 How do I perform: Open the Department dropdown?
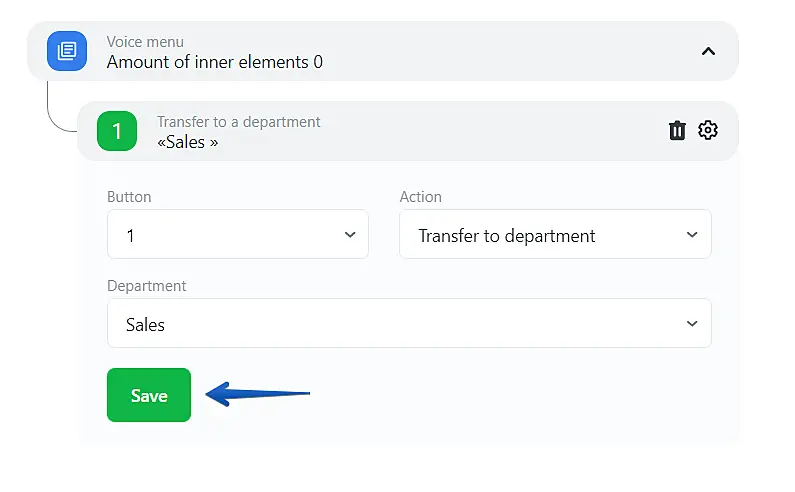(x=409, y=324)
